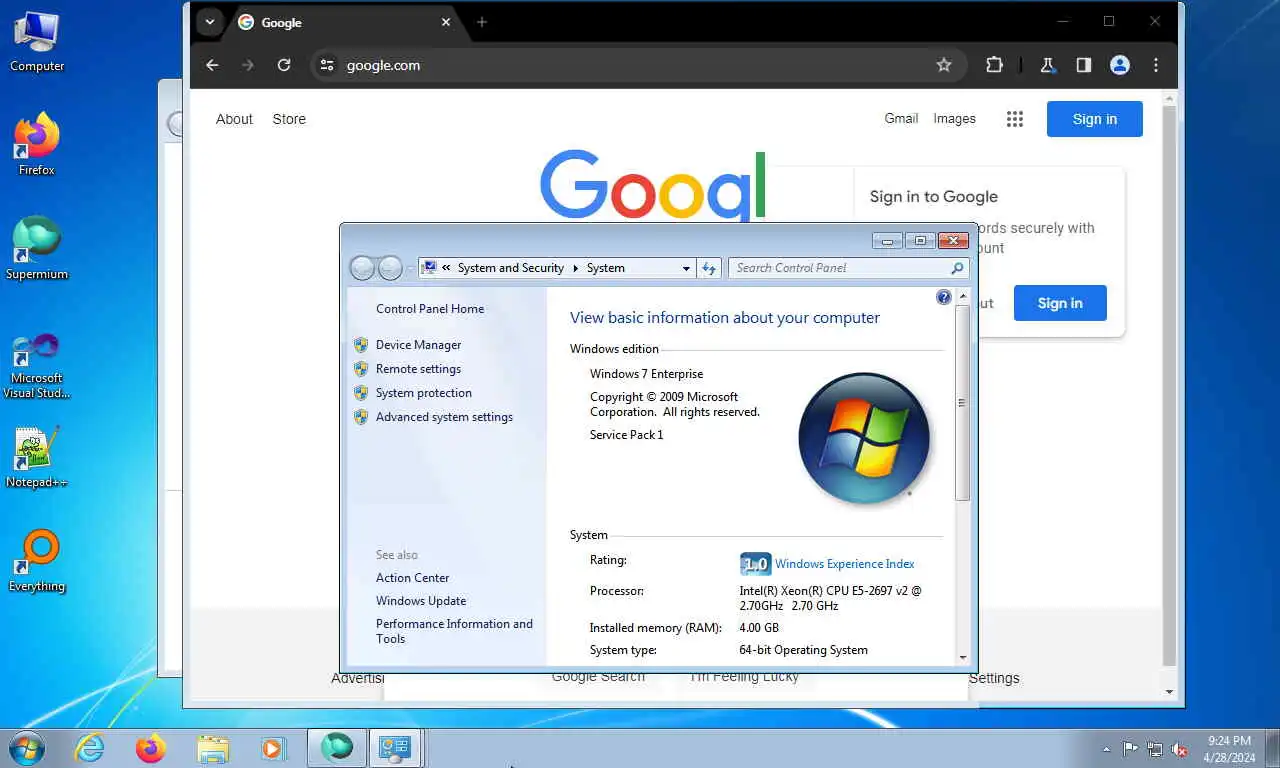Open the Firefox desktop shortcut
The height and width of the screenshot is (768, 1280).
click(37, 145)
